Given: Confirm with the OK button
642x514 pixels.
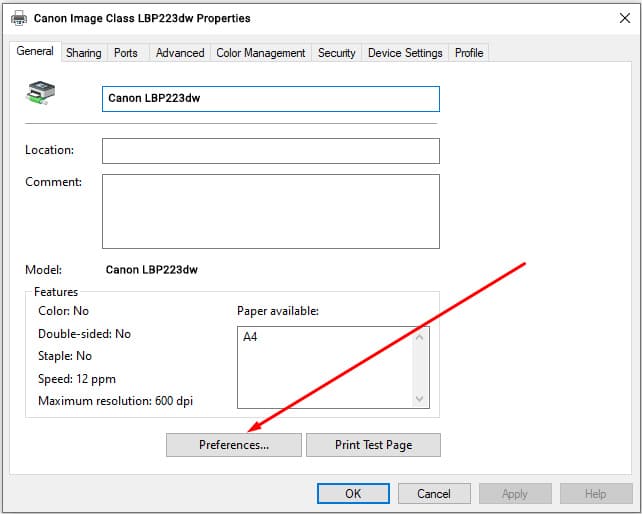Looking at the screenshot, I should (353, 494).
